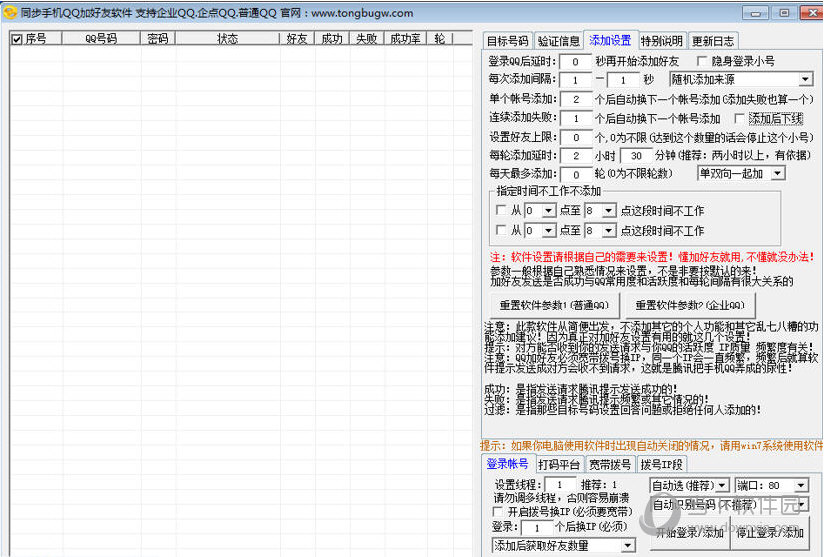Check 开启拨号换IP (必须要宽带)
This screenshot has width=824, height=557.
[497, 511]
